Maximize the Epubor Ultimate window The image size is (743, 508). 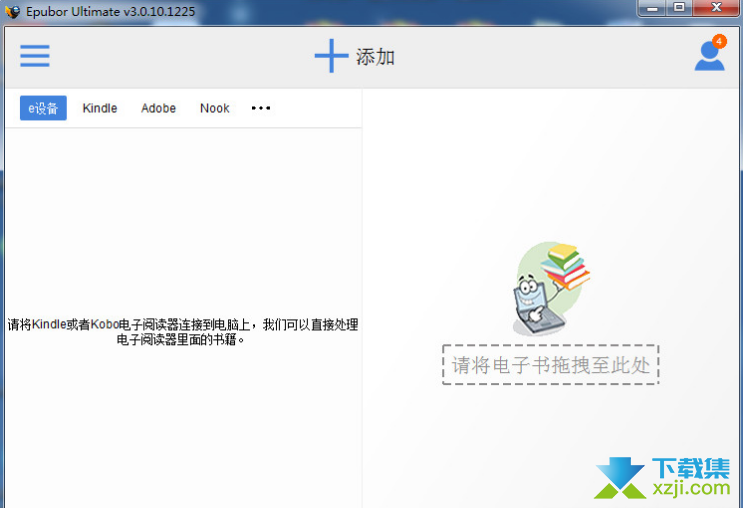coord(679,8)
